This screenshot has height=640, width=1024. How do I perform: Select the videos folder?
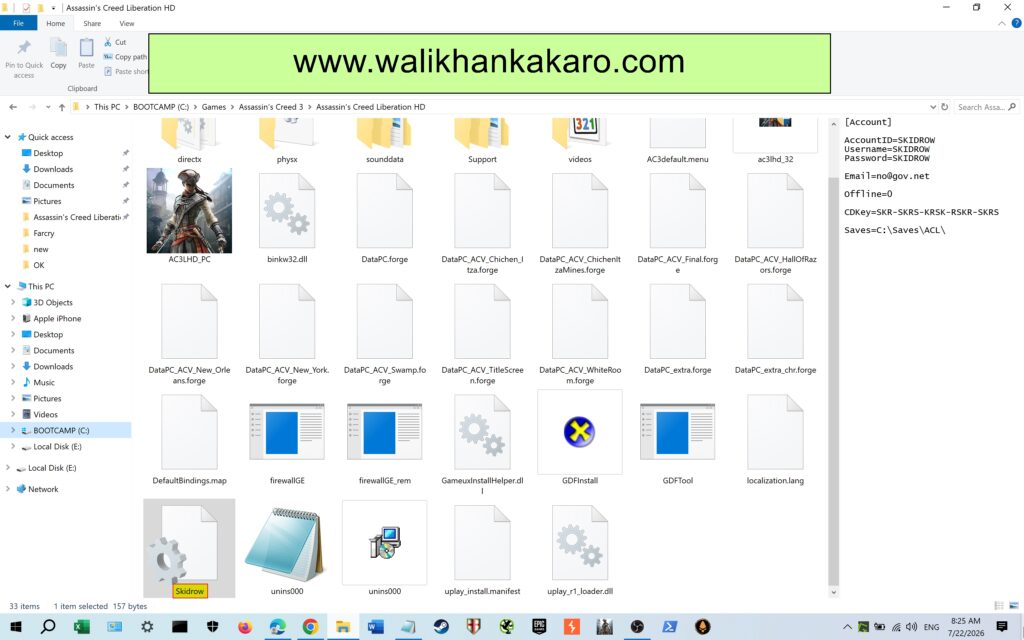[x=580, y=140]
